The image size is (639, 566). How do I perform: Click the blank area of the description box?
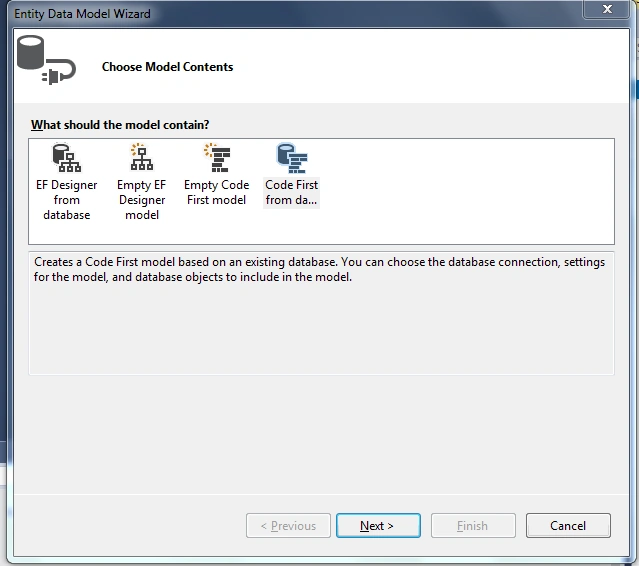coord(321,330)
